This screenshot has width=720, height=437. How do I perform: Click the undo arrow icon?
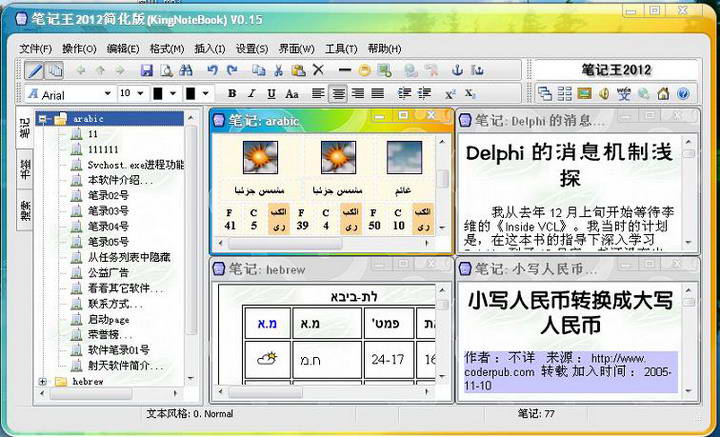point(212,70)
